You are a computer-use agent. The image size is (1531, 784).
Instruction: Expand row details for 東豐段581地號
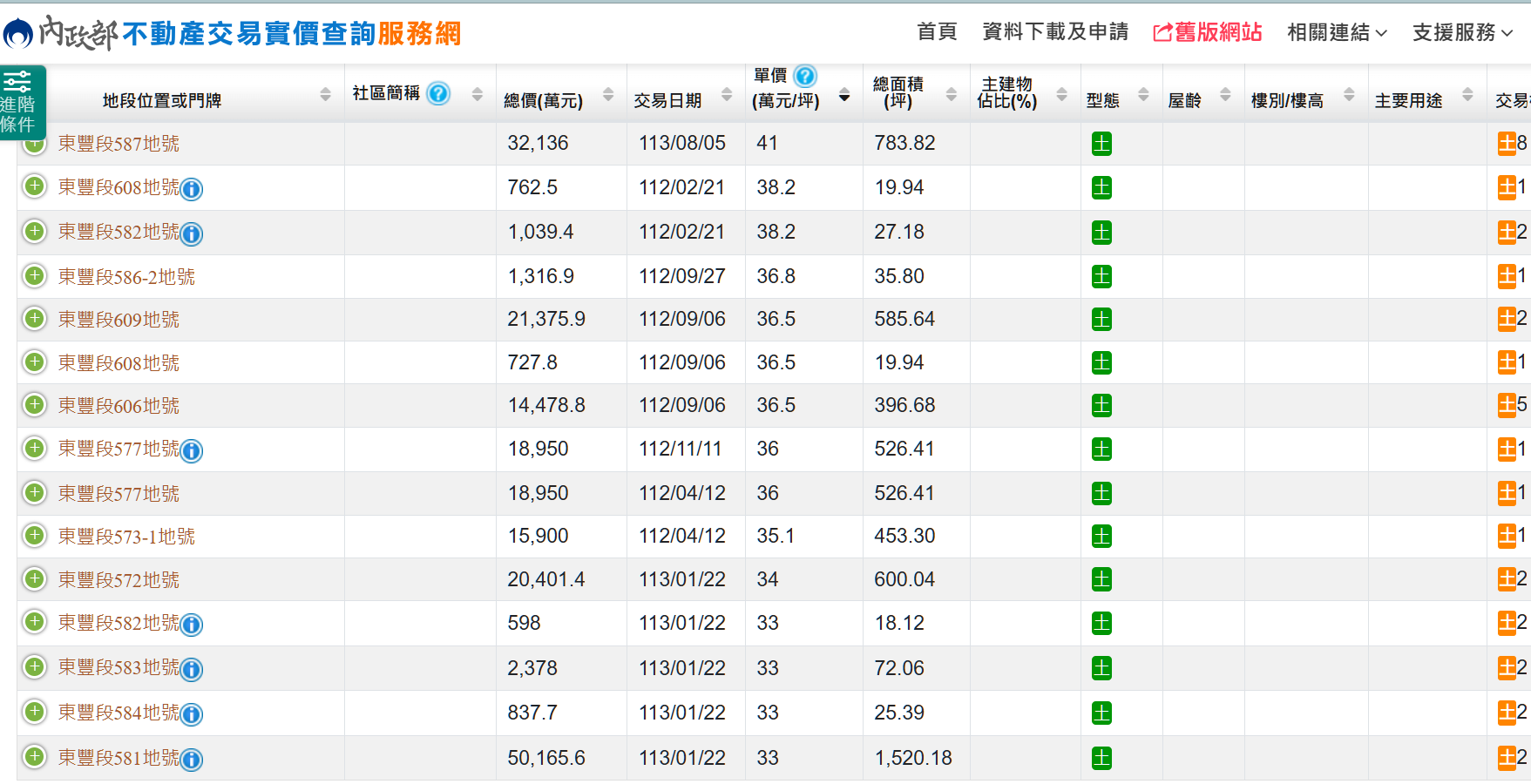[x=34, y=757]
